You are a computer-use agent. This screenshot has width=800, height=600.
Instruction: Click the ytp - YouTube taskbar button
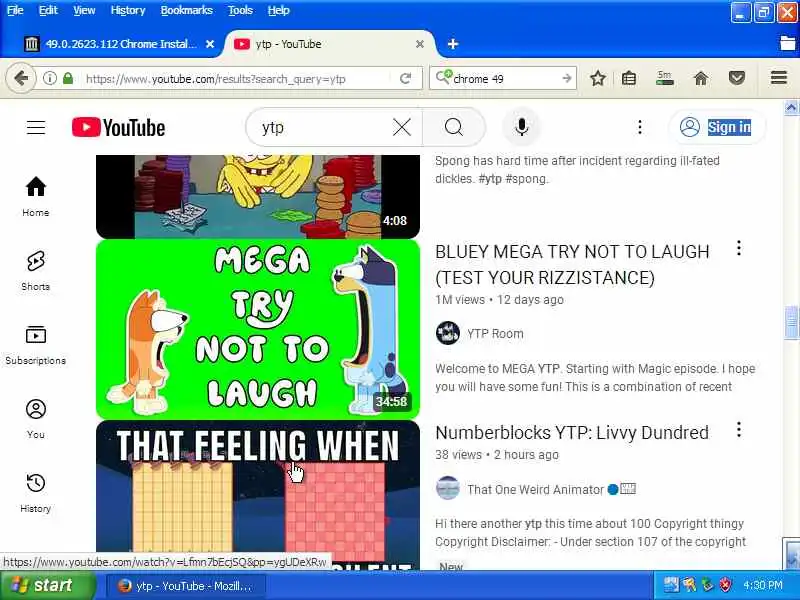pyautogui.click(x=186, y=586)
